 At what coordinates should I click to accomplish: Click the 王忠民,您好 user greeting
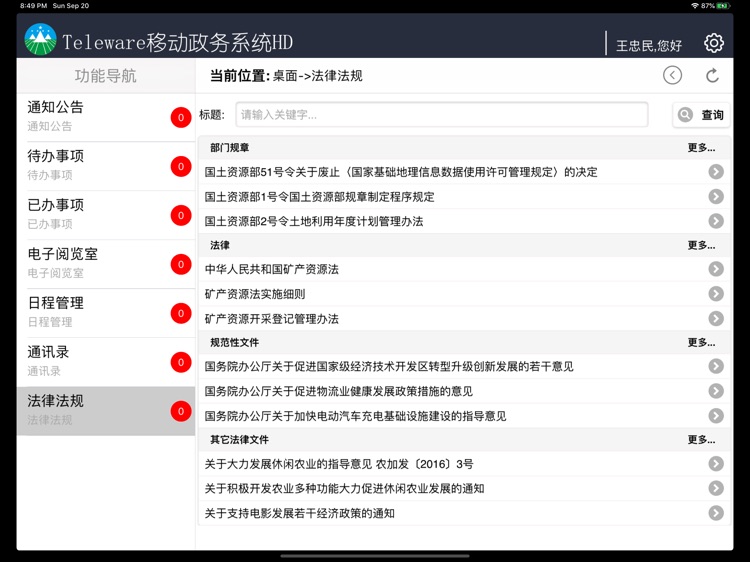click(649, 45)
